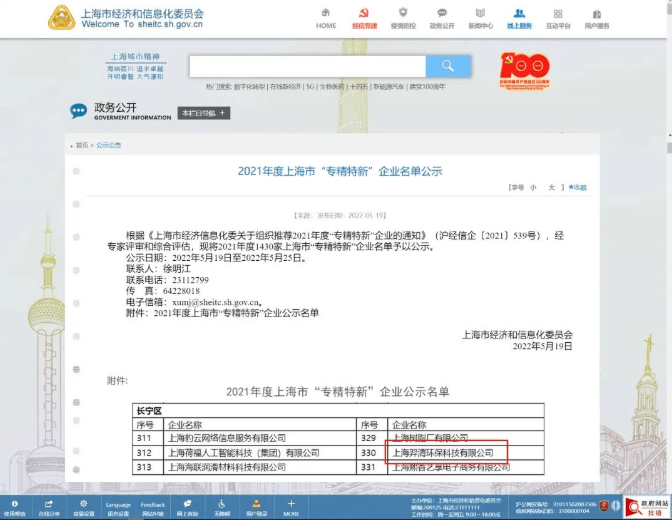Click the signature date 2022年5月19日
672x520 pixels.
[542, 346]
